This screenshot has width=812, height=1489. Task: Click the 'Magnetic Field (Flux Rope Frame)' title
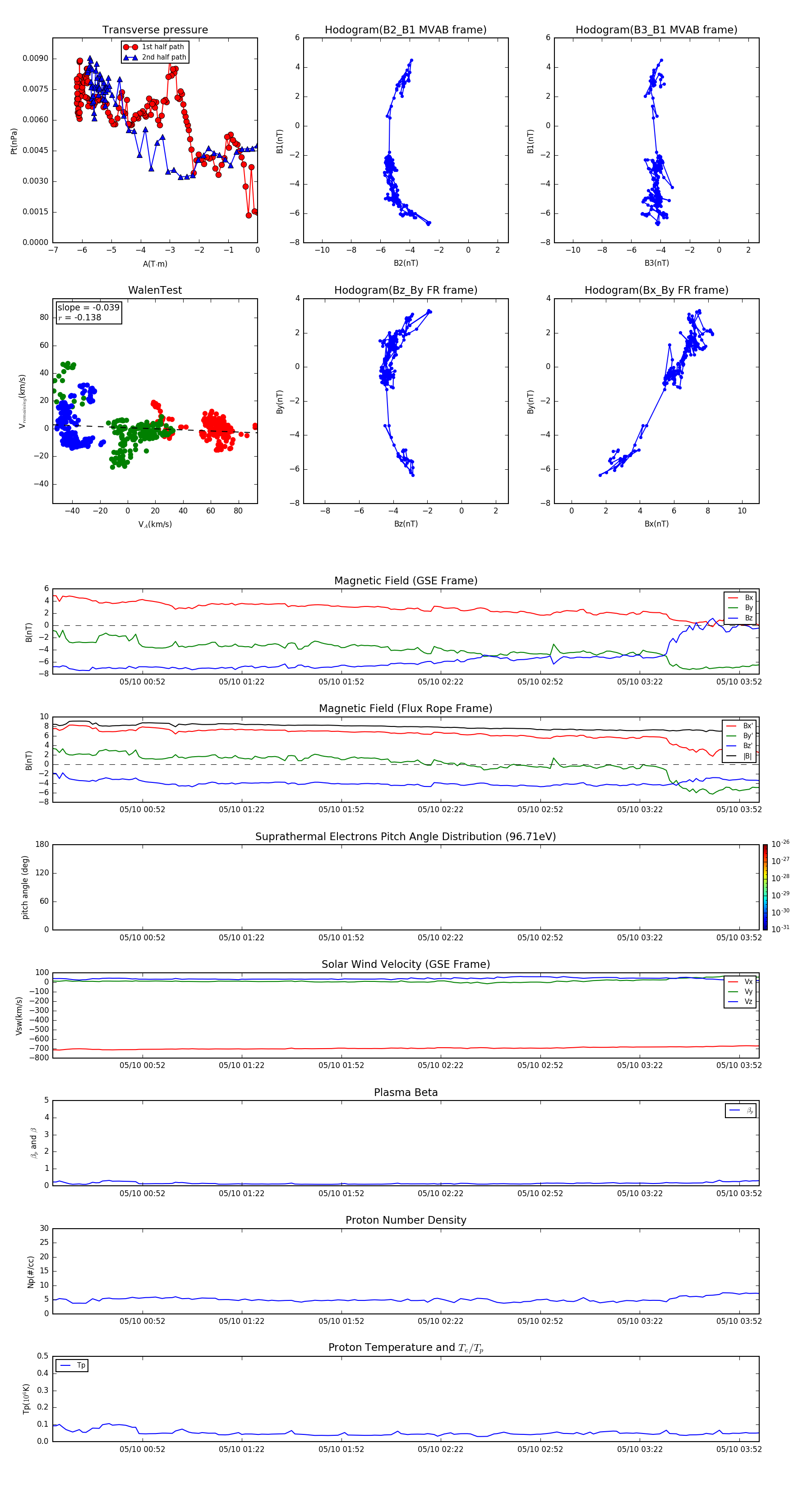pos(406,709)
